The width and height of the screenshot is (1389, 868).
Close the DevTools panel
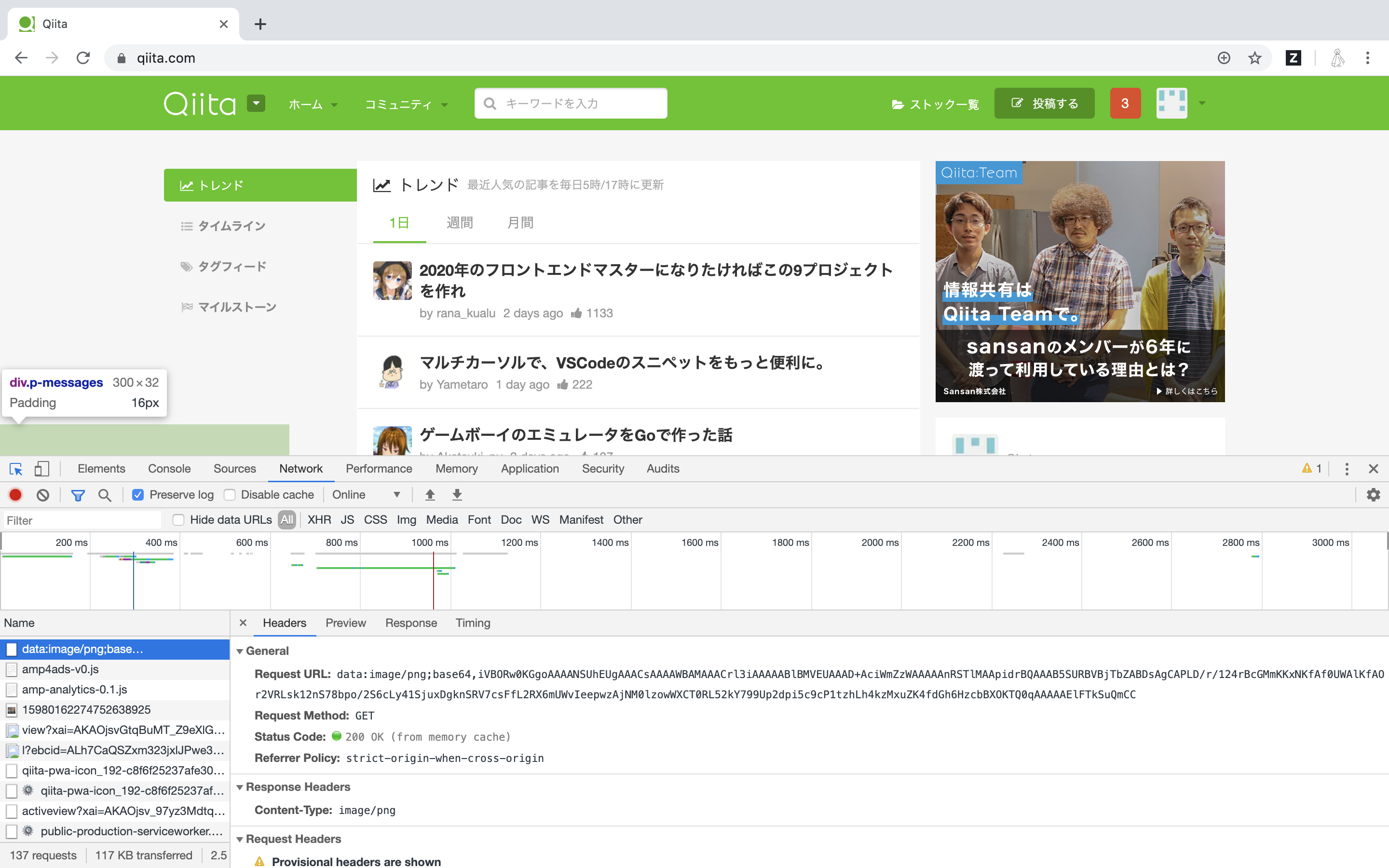click(x=1374, y=469)
